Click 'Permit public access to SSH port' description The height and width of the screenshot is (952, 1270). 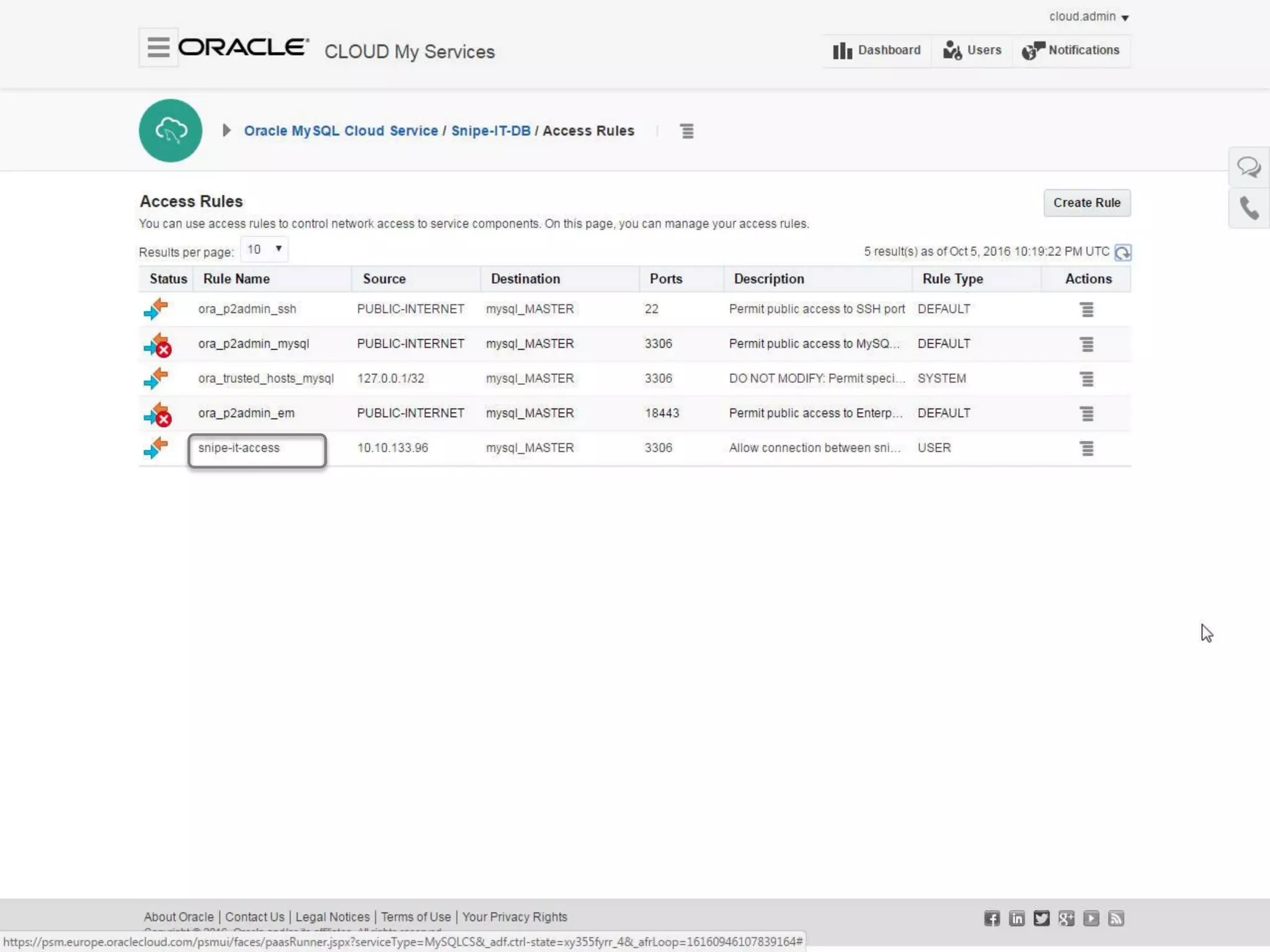(817, 309)
